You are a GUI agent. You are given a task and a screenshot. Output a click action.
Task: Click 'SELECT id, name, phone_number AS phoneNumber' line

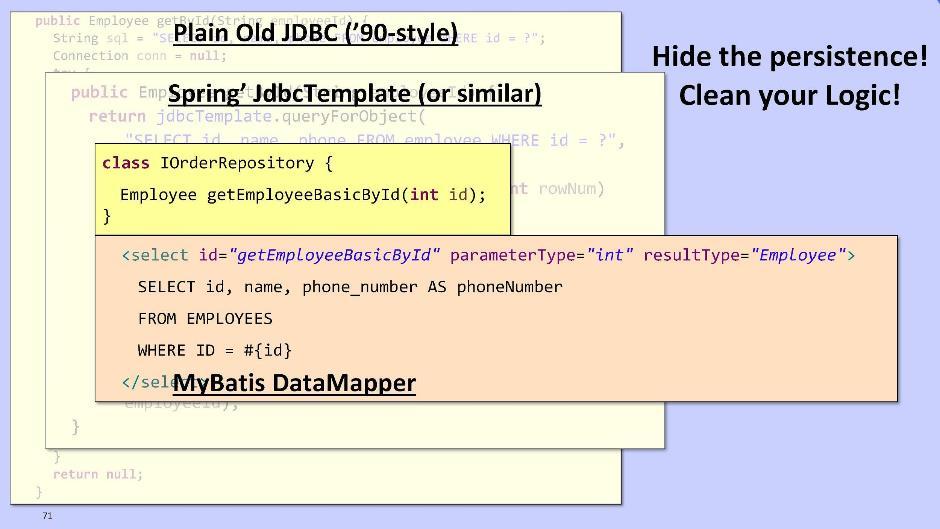click(350, 287)
